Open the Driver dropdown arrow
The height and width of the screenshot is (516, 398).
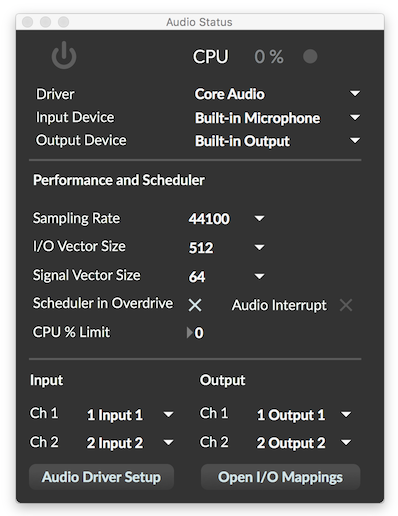pos(355,94)
